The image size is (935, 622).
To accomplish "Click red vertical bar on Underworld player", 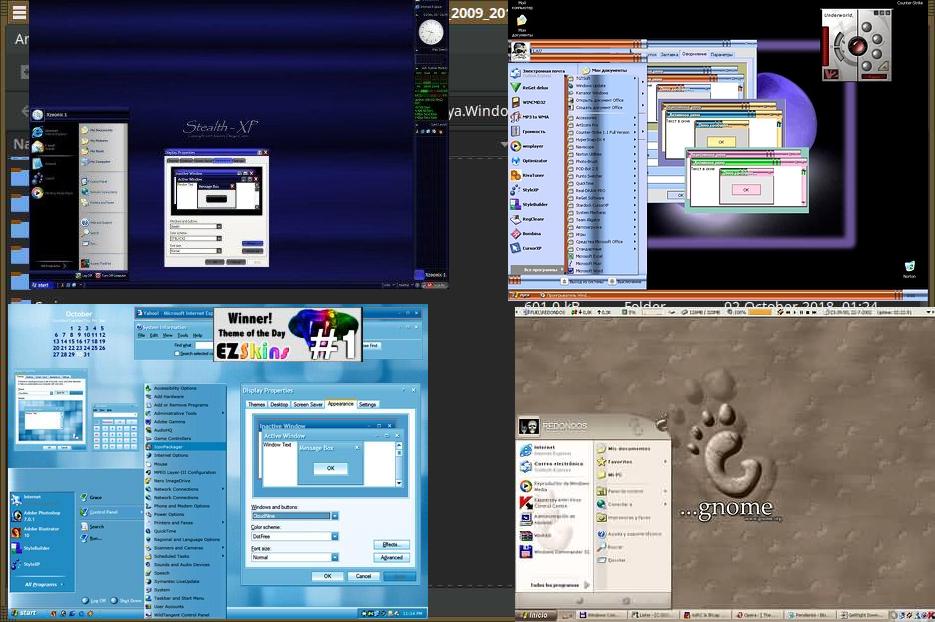I will tap(826, 47).
